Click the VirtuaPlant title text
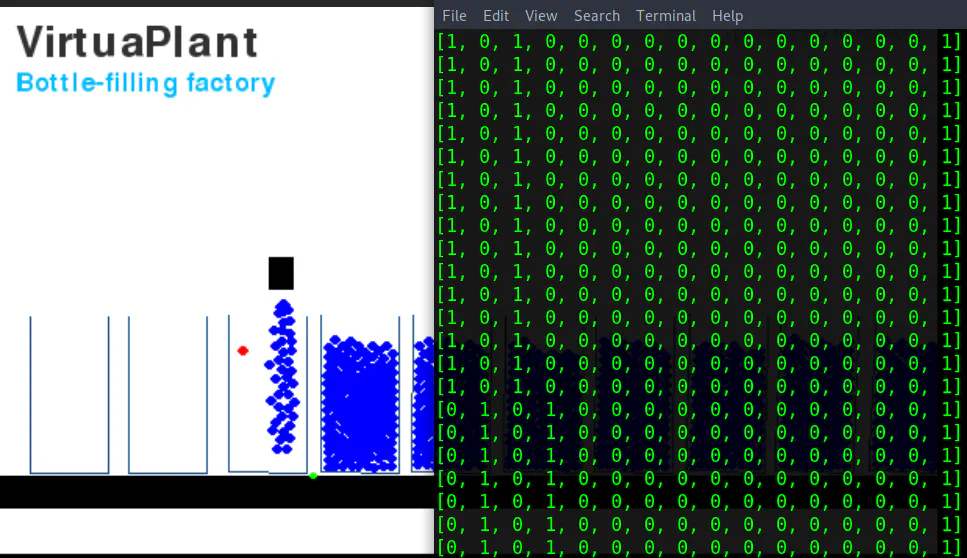This screenshot has height=558, width=967. pyautogui.click(x=137, y=43)
